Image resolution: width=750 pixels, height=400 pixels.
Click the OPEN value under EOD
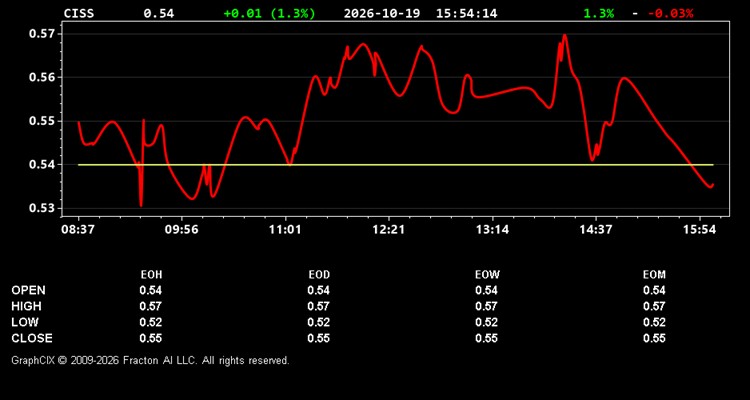tap(319, 290)
